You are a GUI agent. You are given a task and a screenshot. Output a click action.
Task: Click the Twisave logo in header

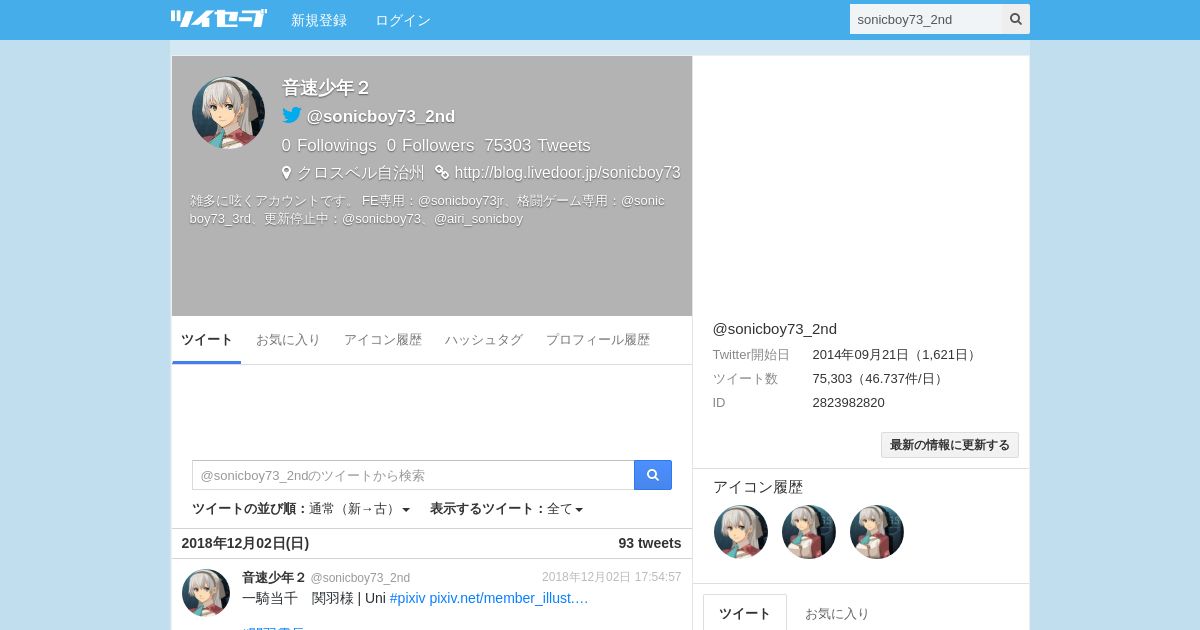[218, 19]
